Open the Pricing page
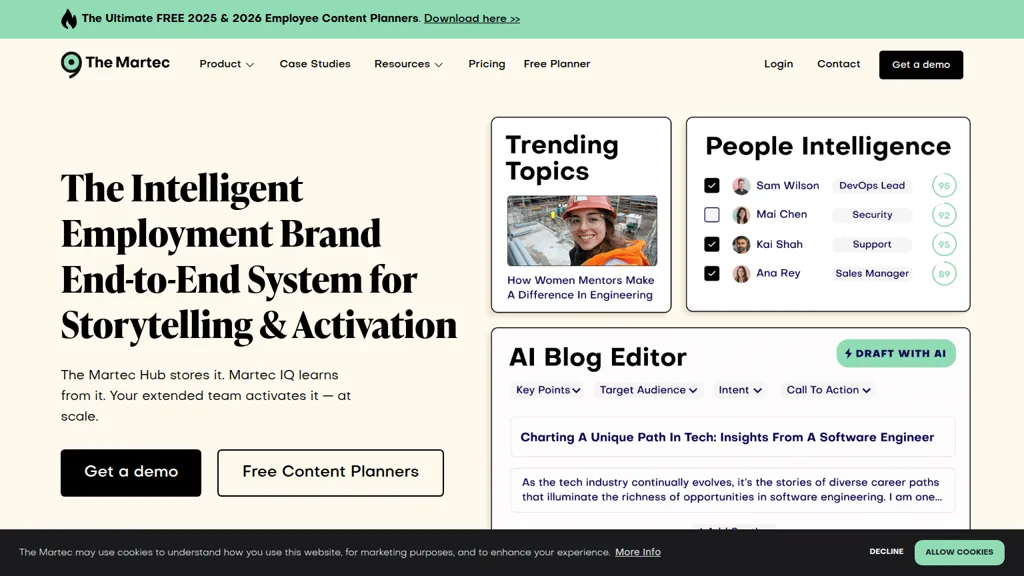The image size is (1024, 576). tap(487, 64)
